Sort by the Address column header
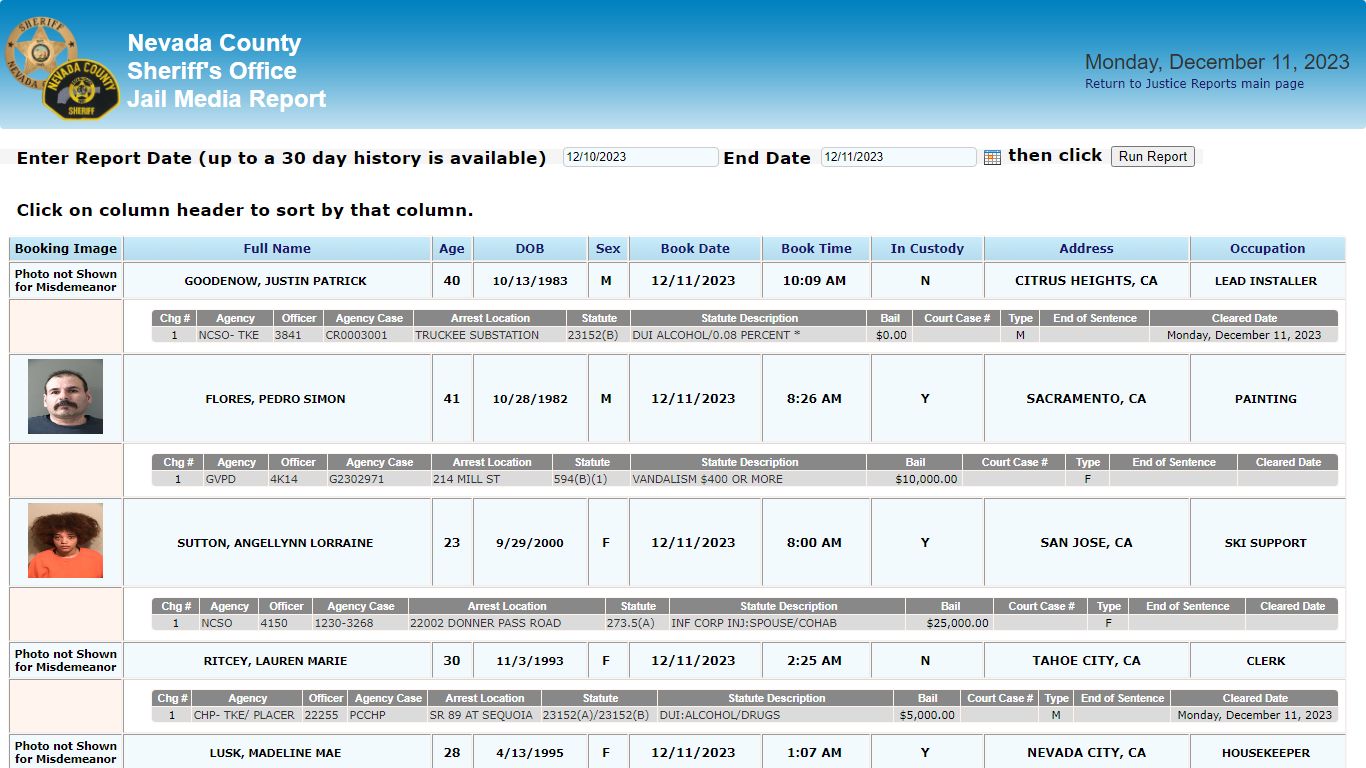1366x768 pixels. (x=1086, y=249)
